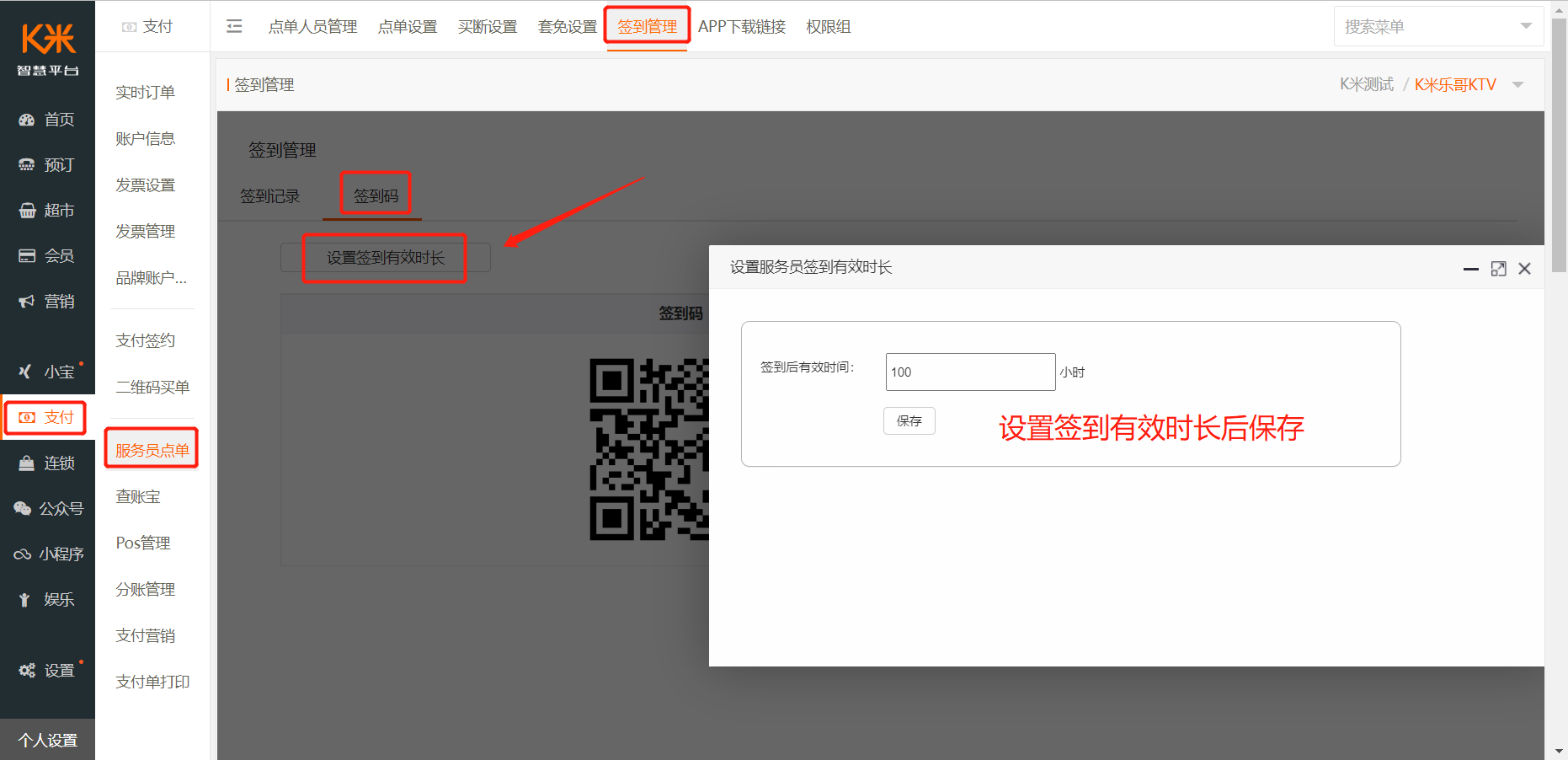Open 设置 gears icon in sidebar
This screenshot has height=760, width=1568.
pos(27,671)
